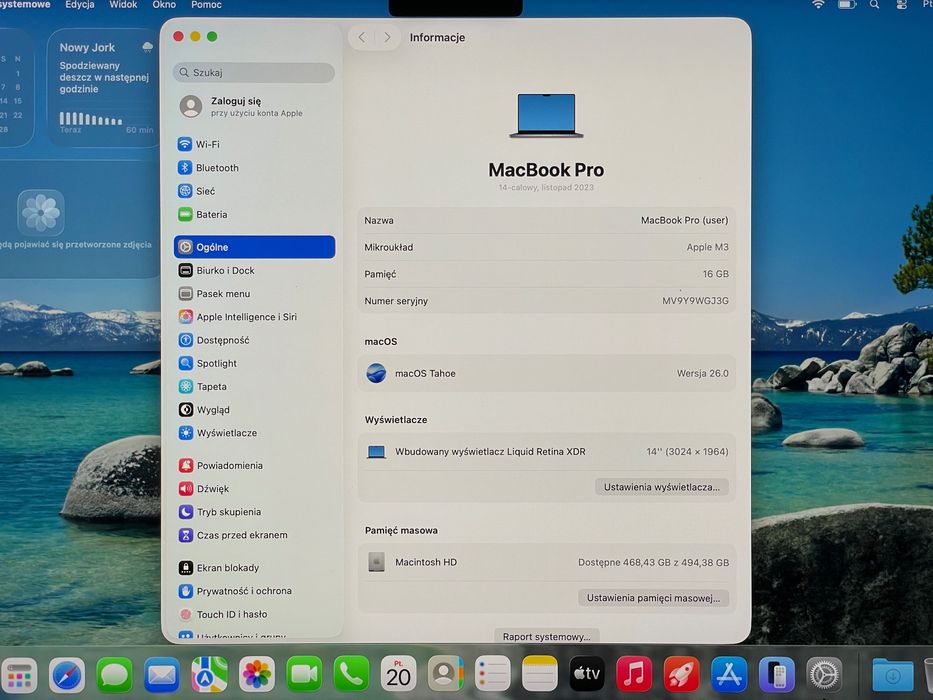Click the back arrow next to Informacje
The height and width of the screenshot is (700, 933).
pyautogui.click(x=361, y=38)
